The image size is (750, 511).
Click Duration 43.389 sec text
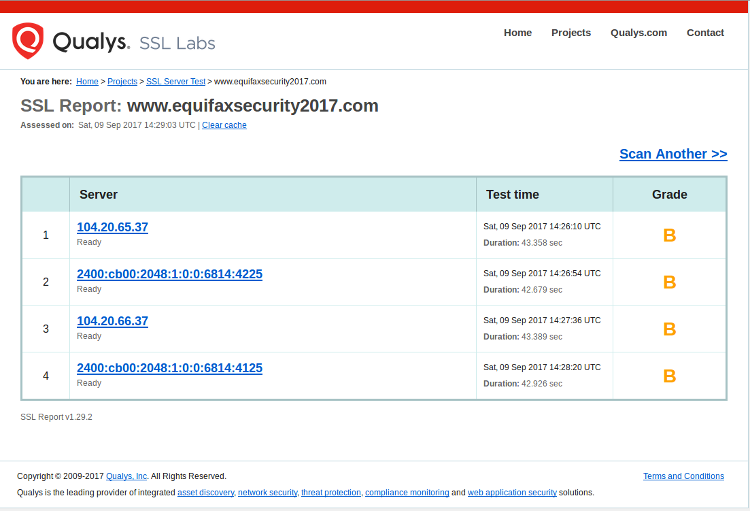[x=523, y=336]
